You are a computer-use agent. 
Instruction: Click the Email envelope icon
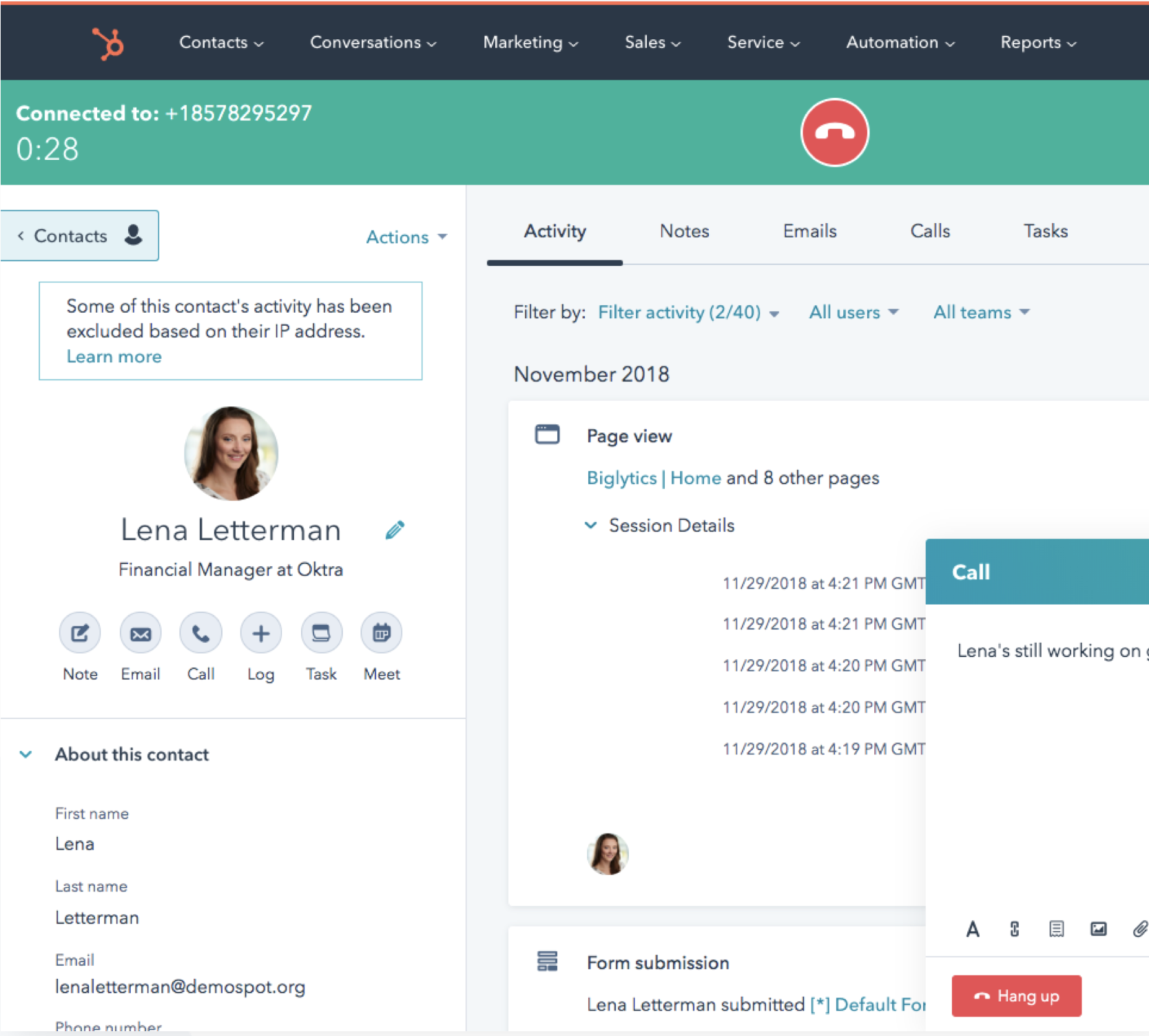pos(141,633)
